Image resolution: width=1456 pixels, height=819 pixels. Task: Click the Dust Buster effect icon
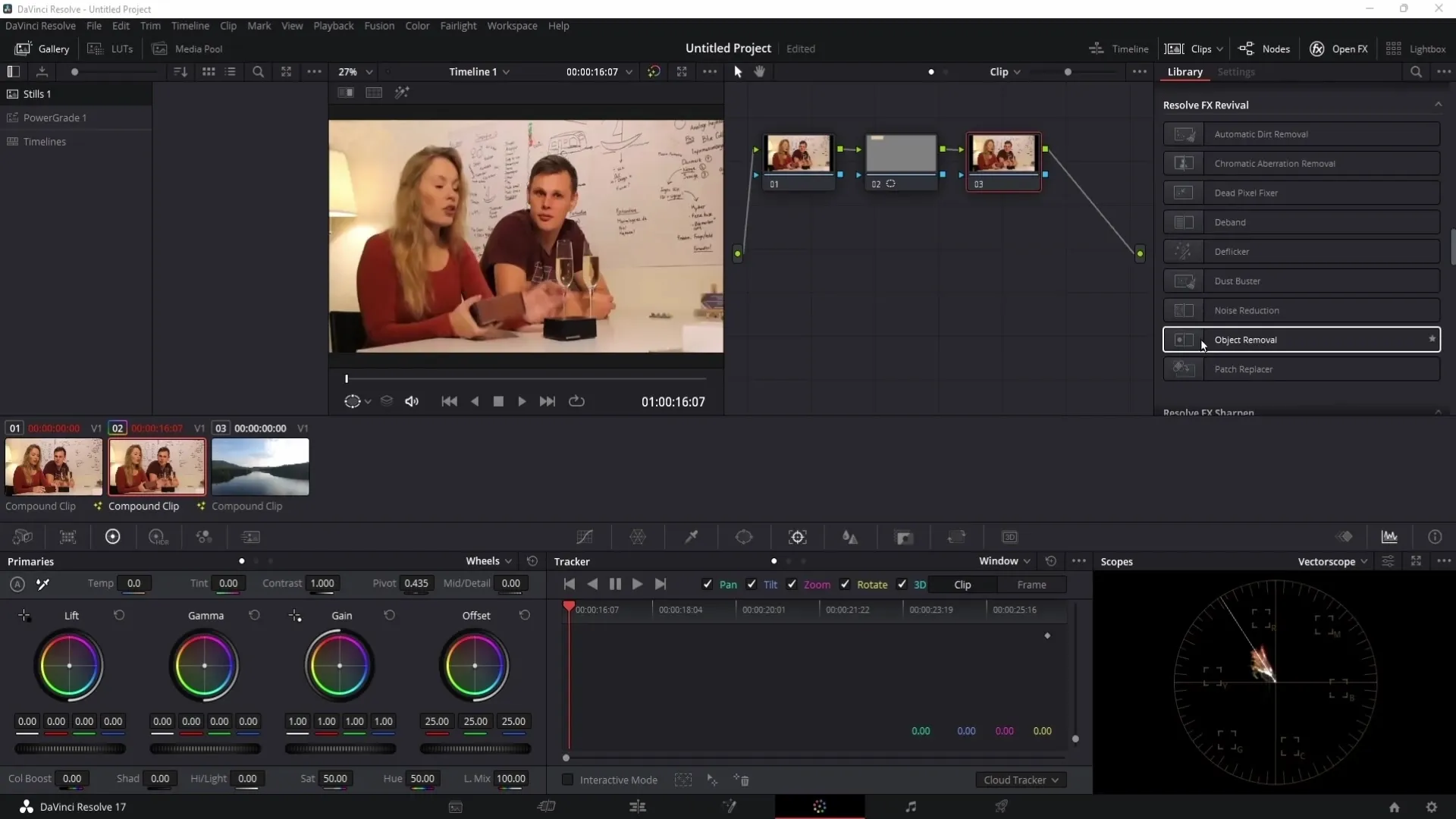pos(1185,281)
